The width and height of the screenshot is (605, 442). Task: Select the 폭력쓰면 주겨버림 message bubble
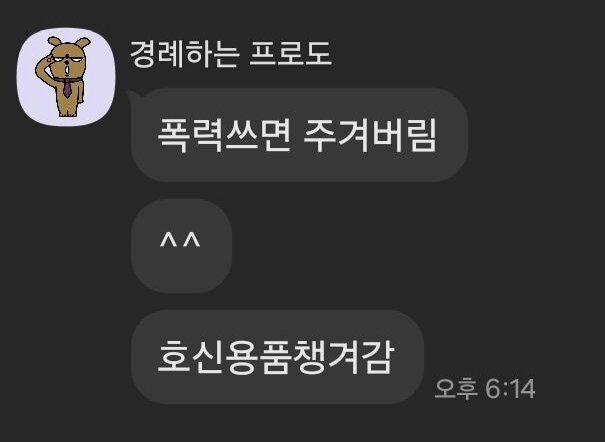pos(299,135)
